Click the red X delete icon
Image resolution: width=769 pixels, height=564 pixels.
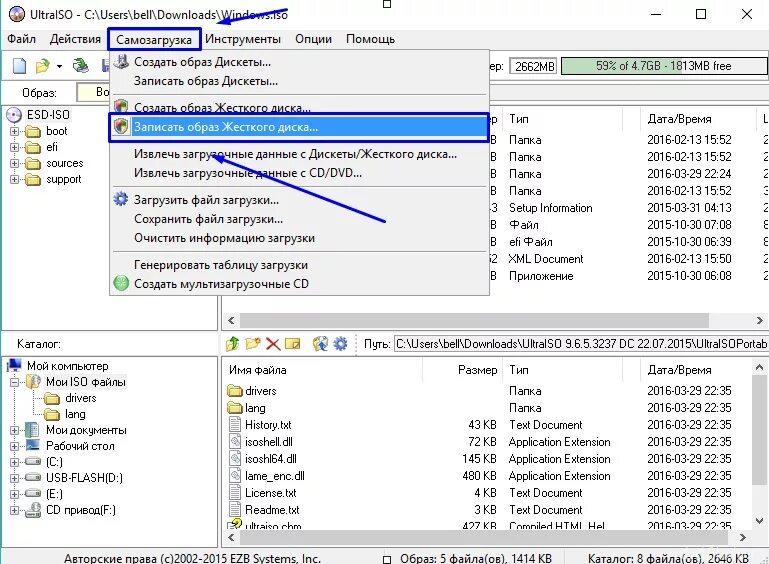273,344
